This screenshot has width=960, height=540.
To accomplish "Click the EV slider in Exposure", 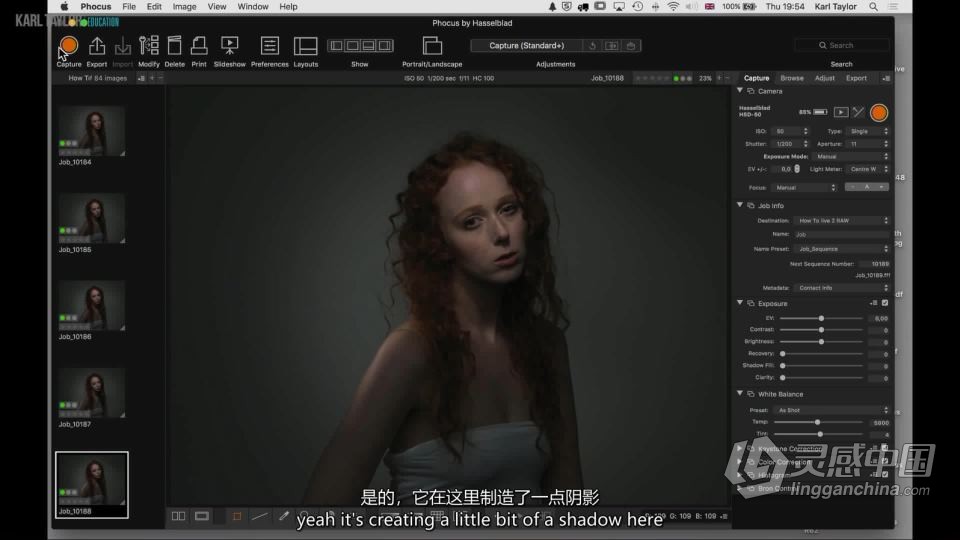I will pyautogui.click(x=821, y=318).
